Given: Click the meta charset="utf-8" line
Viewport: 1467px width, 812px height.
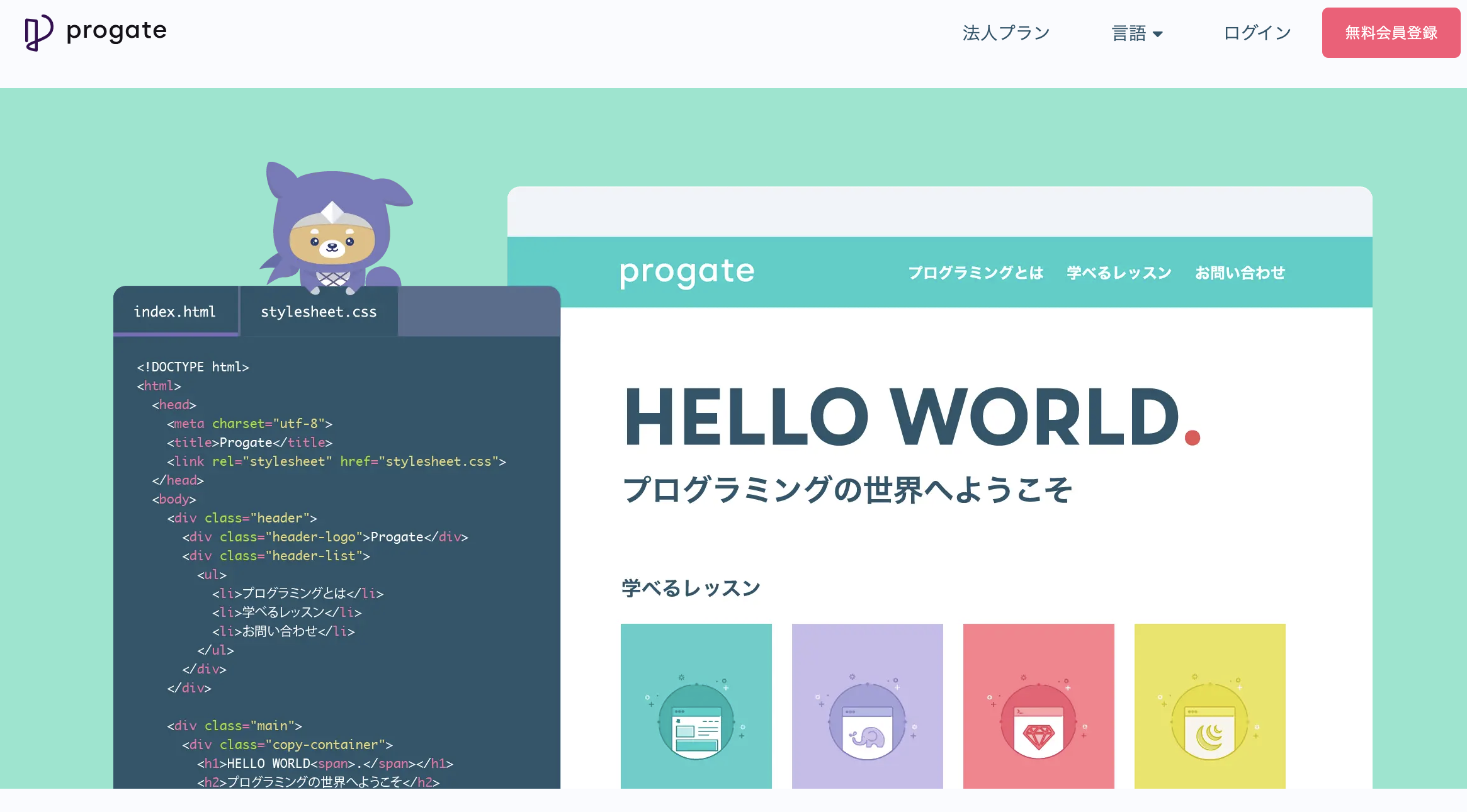Looking at the screenshot, I should [x=249, y=424].
